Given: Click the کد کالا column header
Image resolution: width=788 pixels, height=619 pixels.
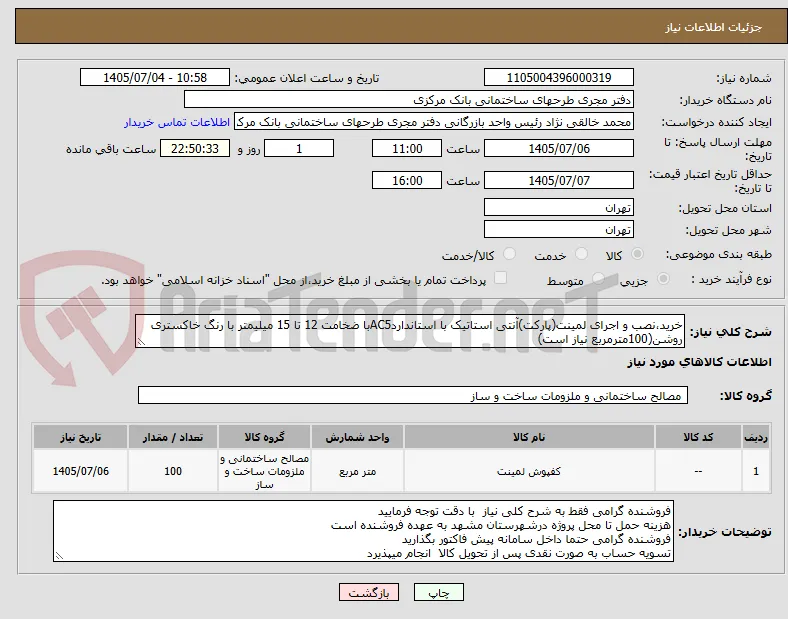Looking at the screenshot, I should (698, 437).
